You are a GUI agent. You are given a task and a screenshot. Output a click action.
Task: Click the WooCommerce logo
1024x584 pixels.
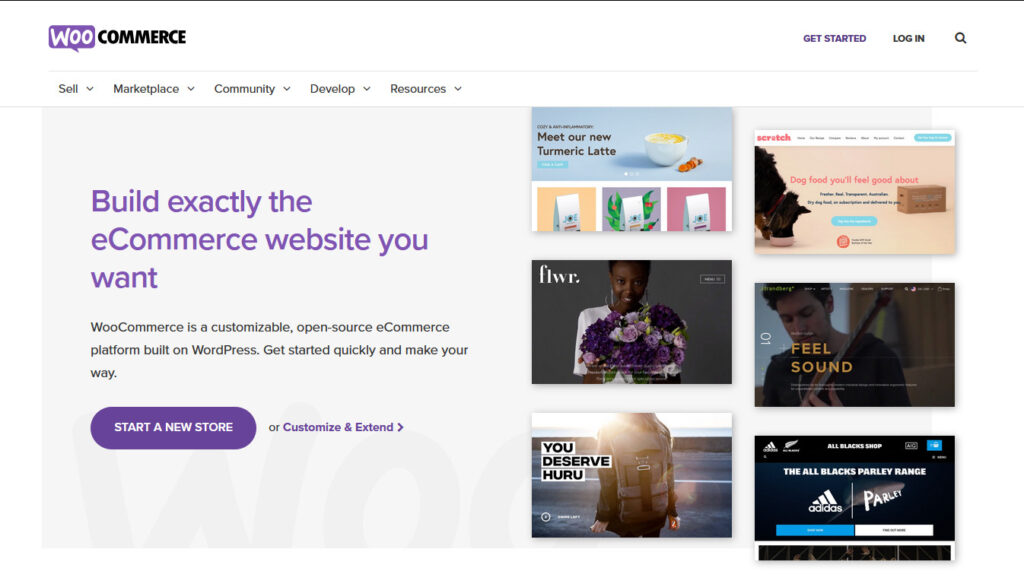click(118, 38)
